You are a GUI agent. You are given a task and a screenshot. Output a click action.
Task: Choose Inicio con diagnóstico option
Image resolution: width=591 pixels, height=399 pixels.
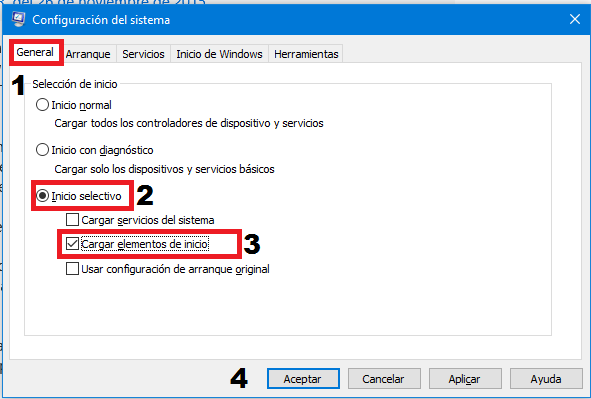click(x=42, y=150)
